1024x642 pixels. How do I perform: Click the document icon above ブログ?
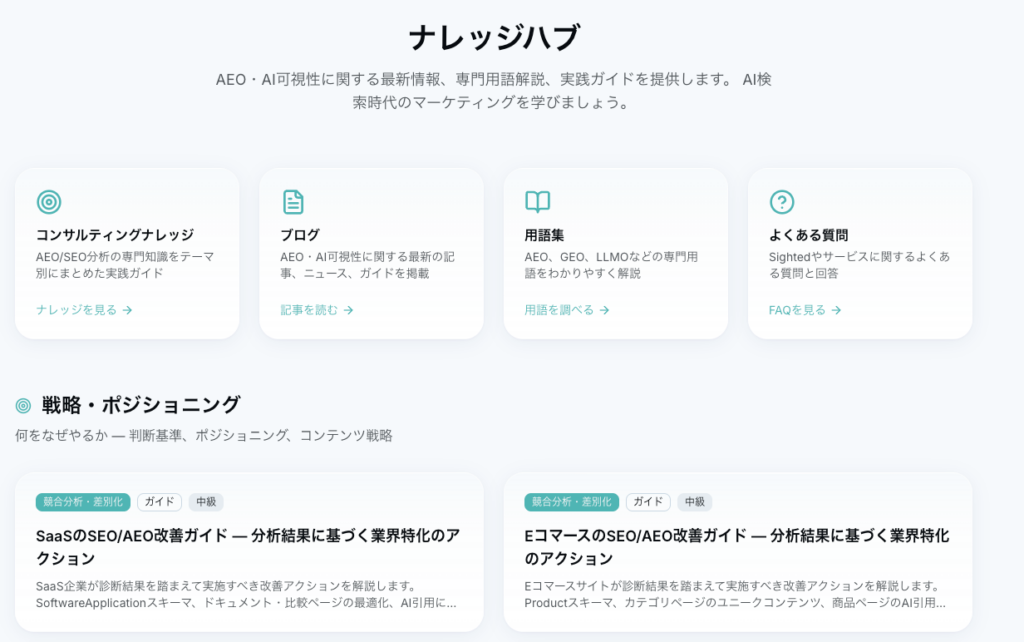(x=292, y=201)
